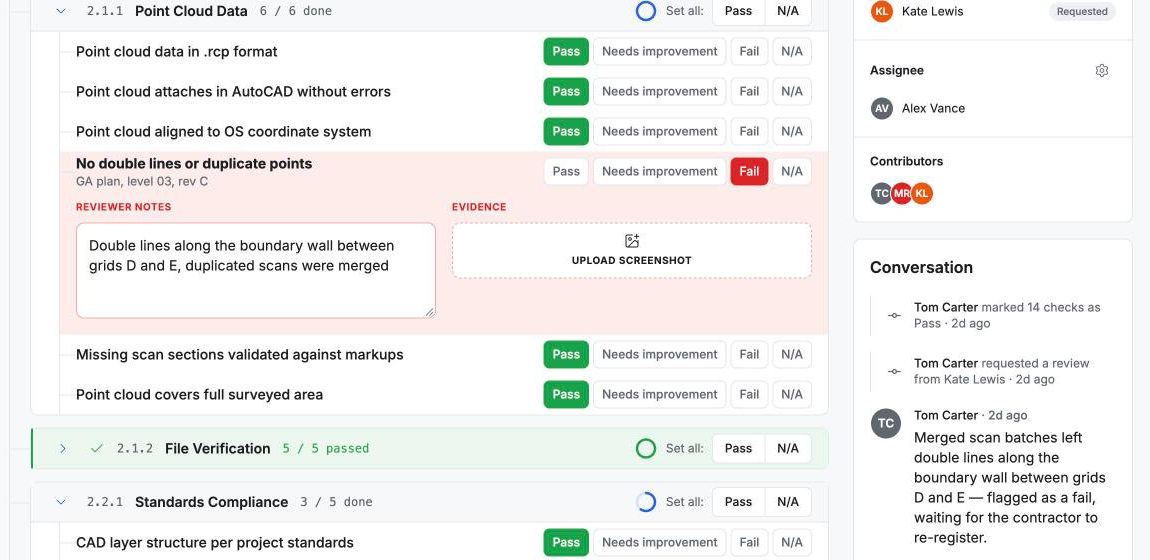
Task: Mark CAD layer structure N/A
Action: 791,542
